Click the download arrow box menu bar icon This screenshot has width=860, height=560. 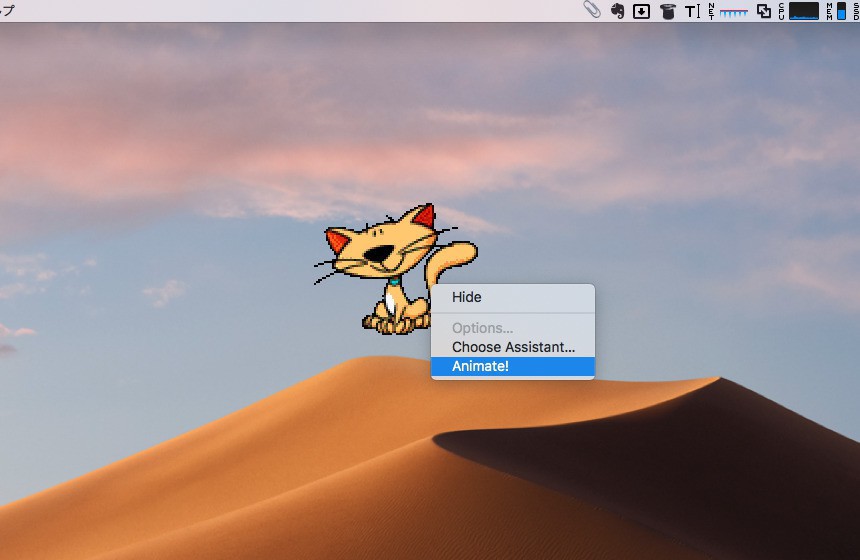pos(641,11)
